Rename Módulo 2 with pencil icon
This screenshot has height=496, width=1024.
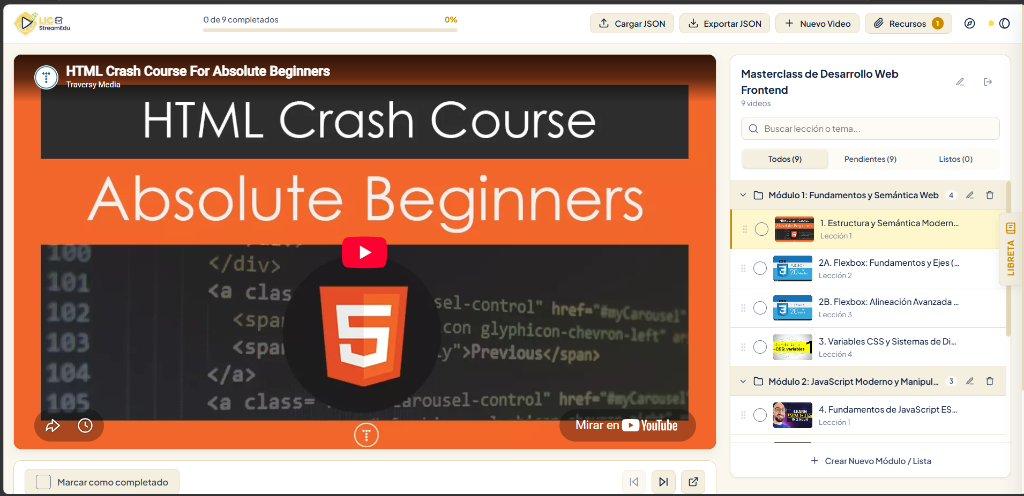[970, 381]
